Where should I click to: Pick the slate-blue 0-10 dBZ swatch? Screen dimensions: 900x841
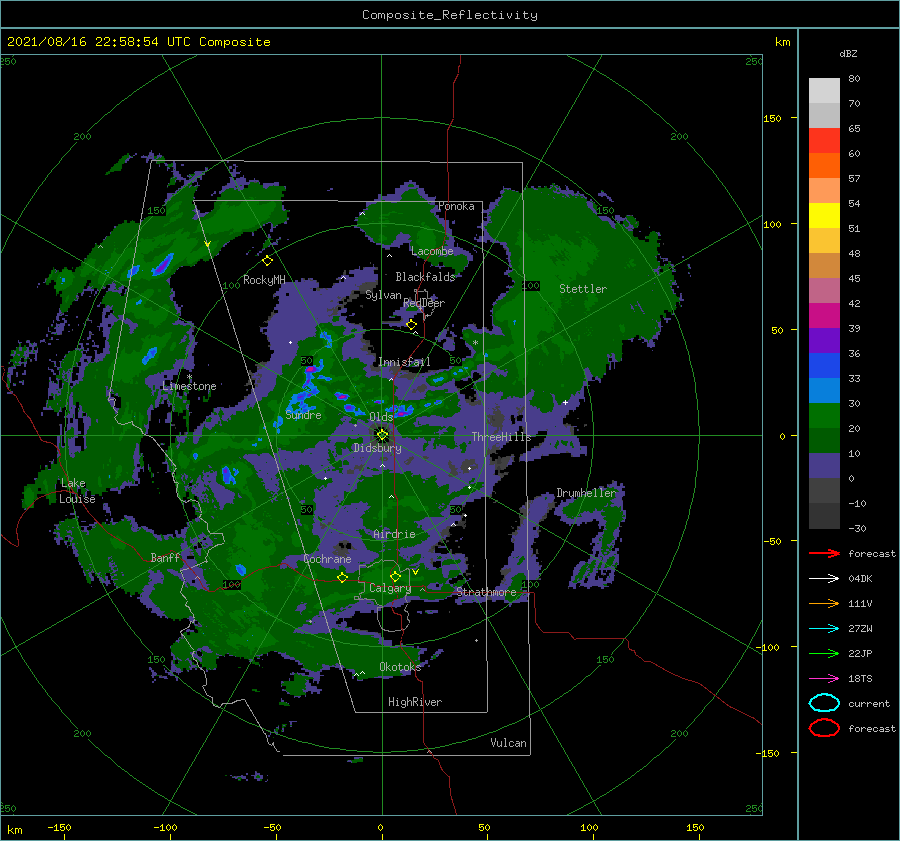point(824,466)
